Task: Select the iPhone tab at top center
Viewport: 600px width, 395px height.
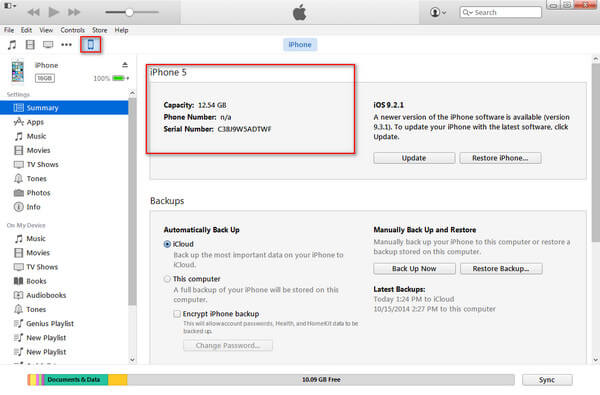Action: coord(300,44)
